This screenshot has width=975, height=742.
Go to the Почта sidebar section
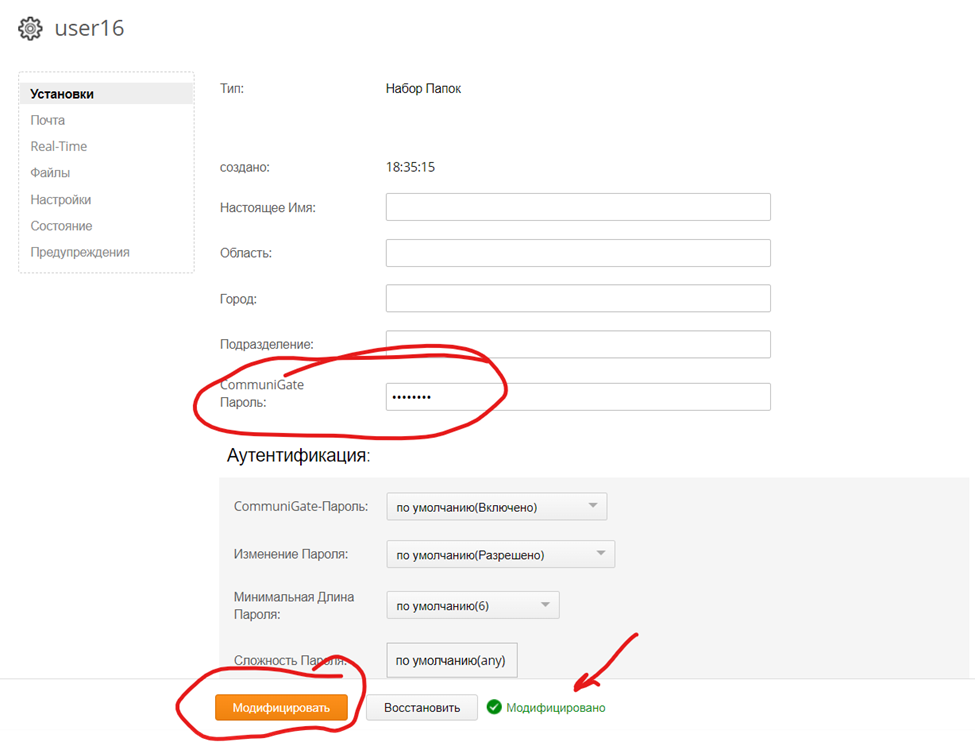pyautogui.click(x=47, y=120)
